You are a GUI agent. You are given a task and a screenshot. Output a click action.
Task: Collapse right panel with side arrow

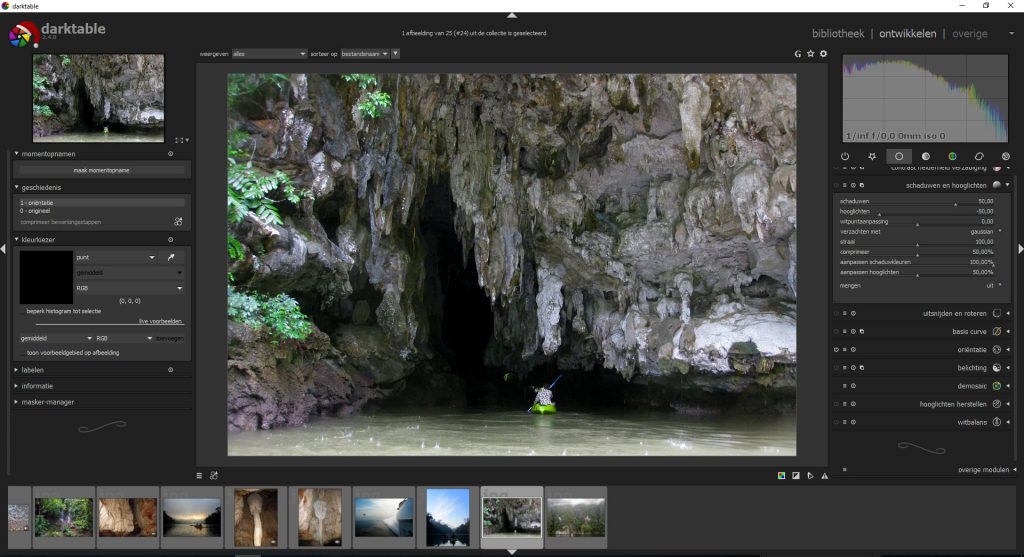(1020, 249)
